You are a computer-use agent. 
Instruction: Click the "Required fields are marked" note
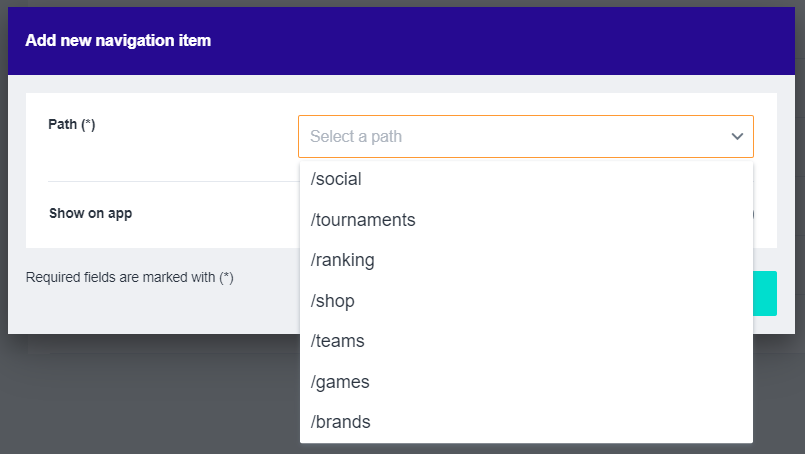[130, 278]
